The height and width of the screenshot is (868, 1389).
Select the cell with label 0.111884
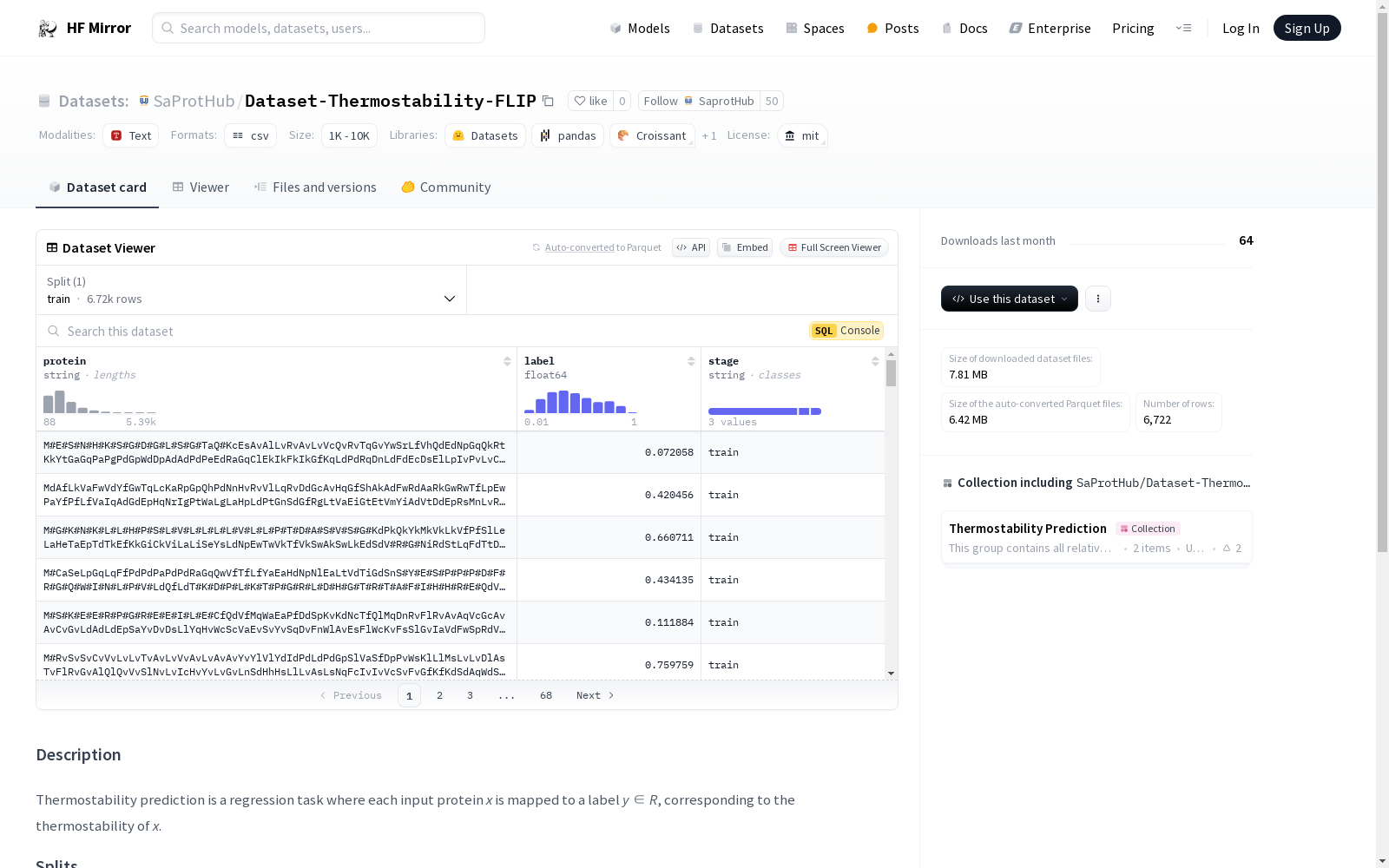tap(609, 622)
